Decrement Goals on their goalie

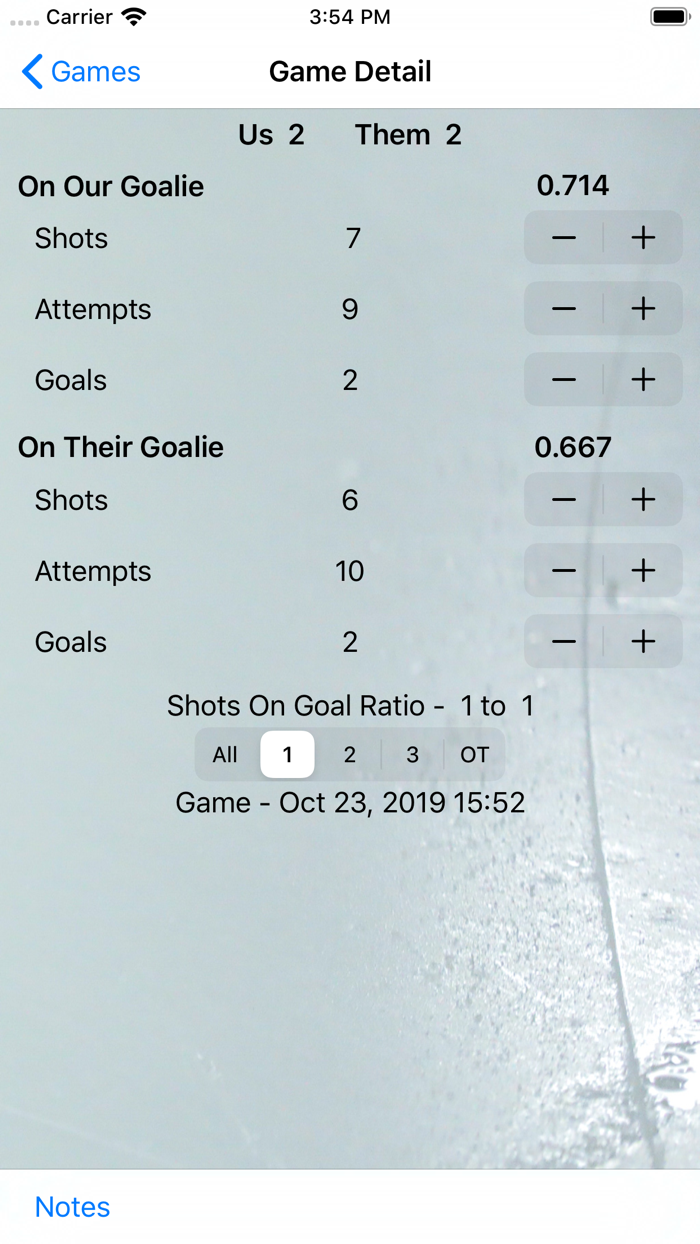point(563,642)
